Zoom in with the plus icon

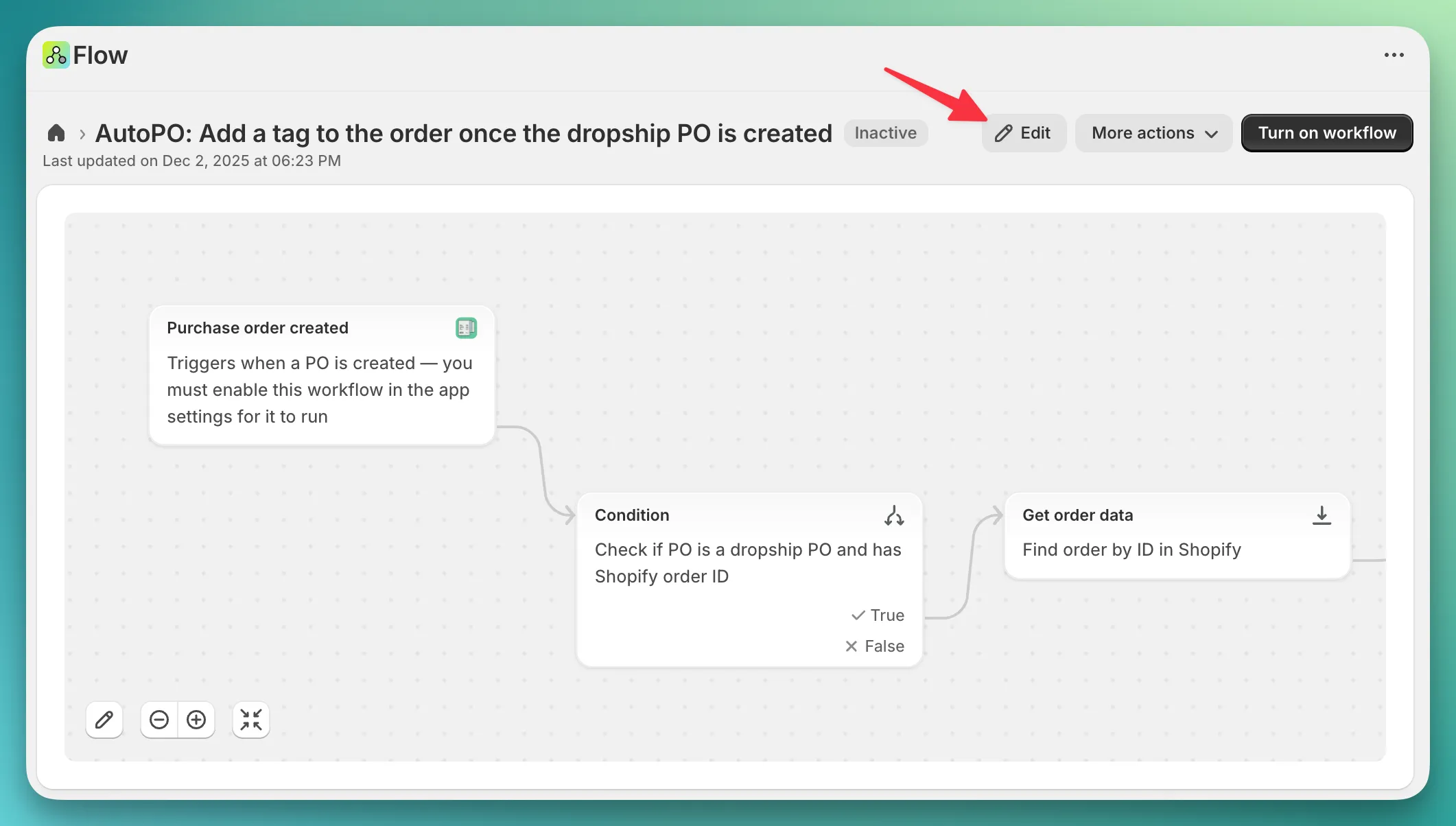click(196, 720)
